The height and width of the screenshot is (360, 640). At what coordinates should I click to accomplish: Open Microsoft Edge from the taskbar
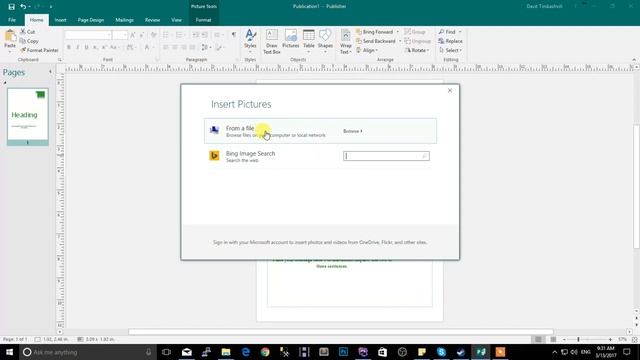pos(245,352)
